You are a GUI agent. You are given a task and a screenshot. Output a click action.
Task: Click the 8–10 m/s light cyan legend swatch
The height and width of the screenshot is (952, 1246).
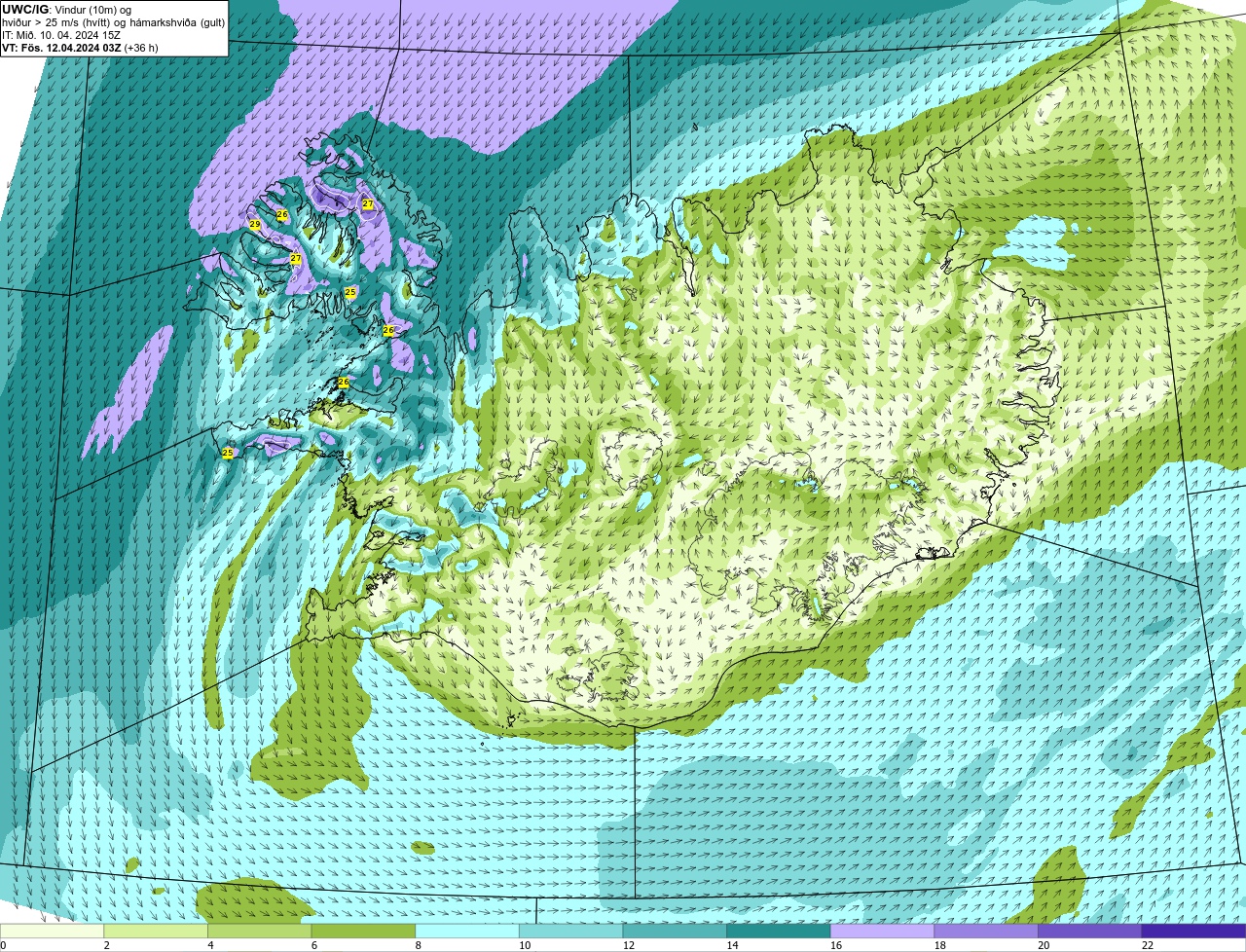pyautogui.click(x=467, y=932)
